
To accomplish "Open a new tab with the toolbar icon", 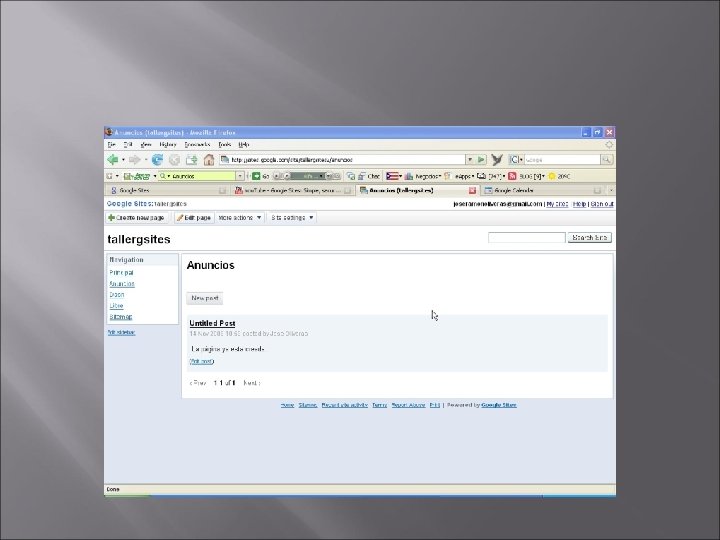I will click(x=191, y=160).
